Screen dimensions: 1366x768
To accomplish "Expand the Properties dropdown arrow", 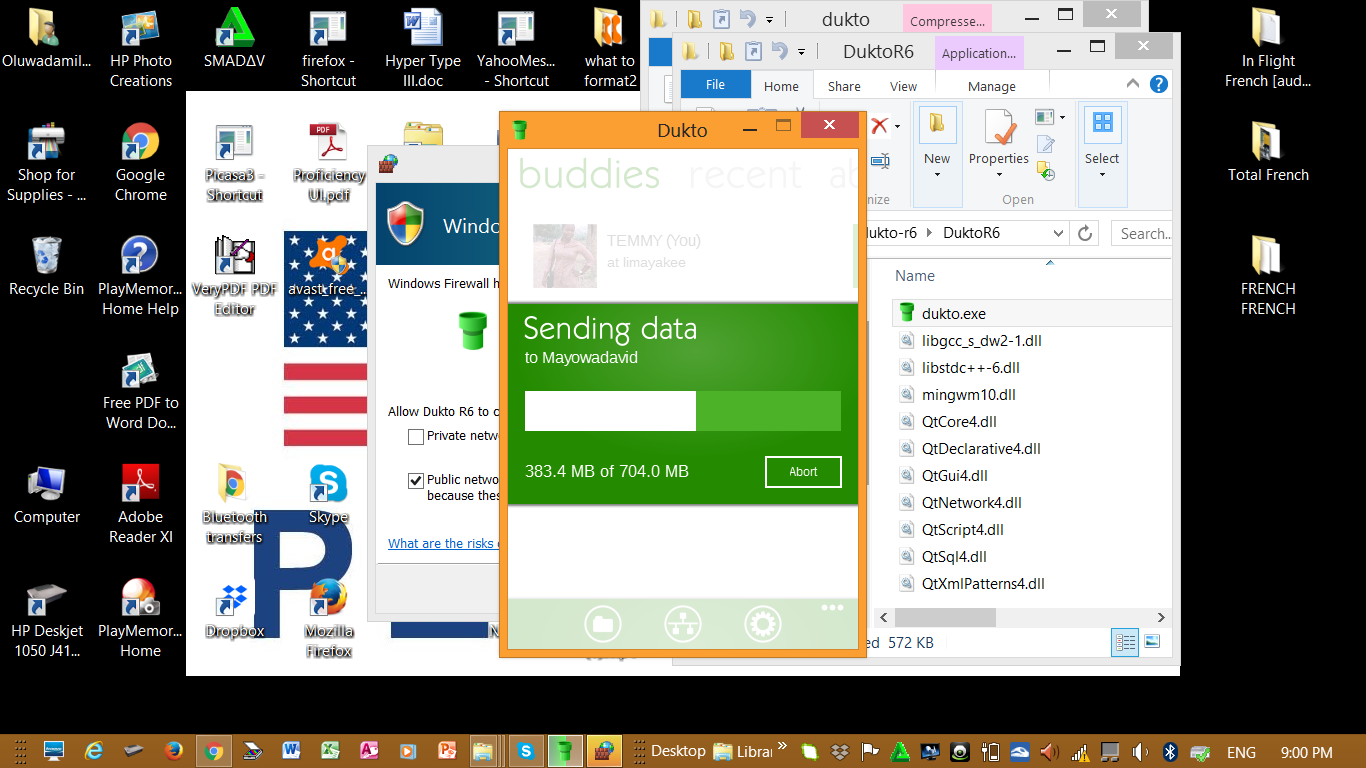I will [999, 175].
